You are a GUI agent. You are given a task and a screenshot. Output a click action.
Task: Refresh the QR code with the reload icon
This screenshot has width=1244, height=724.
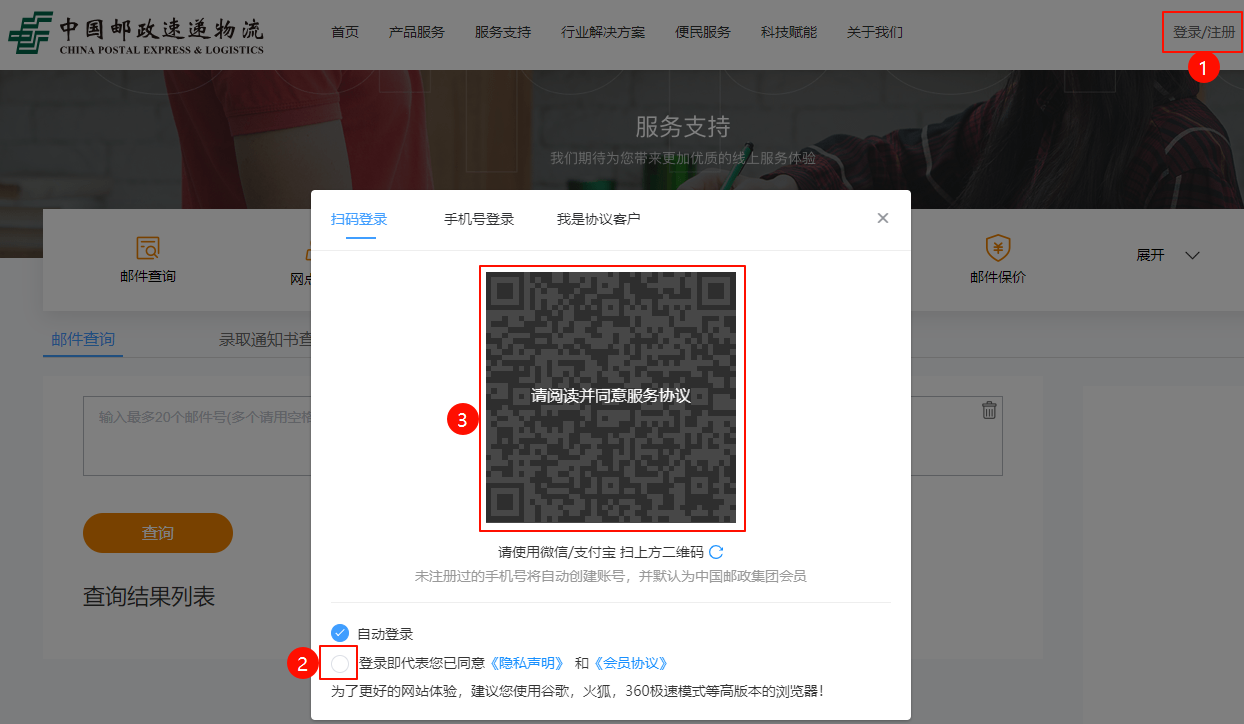[x=716, y=552]
